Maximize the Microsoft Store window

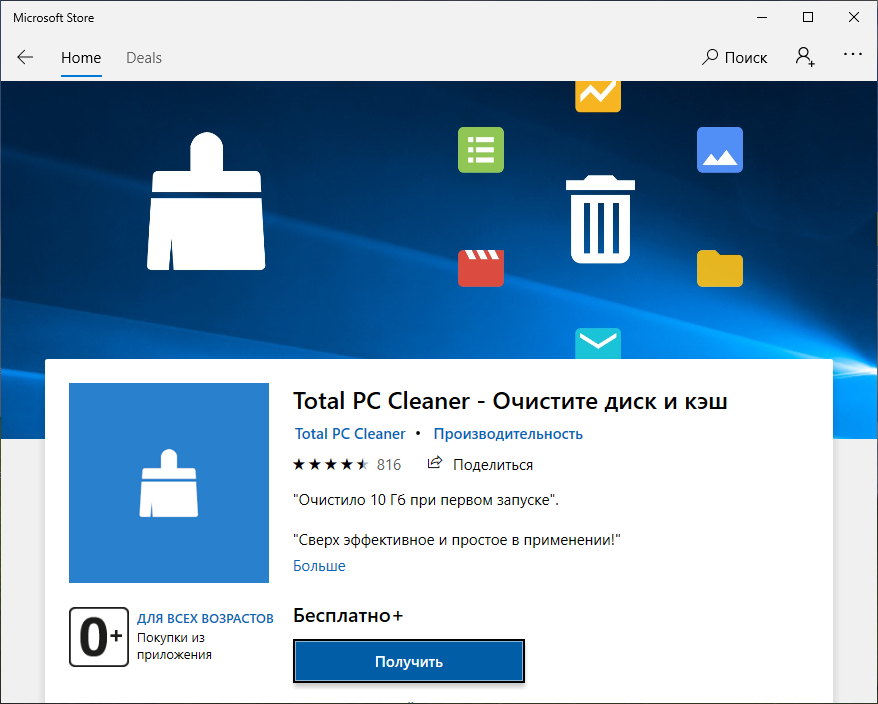pos(807,17)
